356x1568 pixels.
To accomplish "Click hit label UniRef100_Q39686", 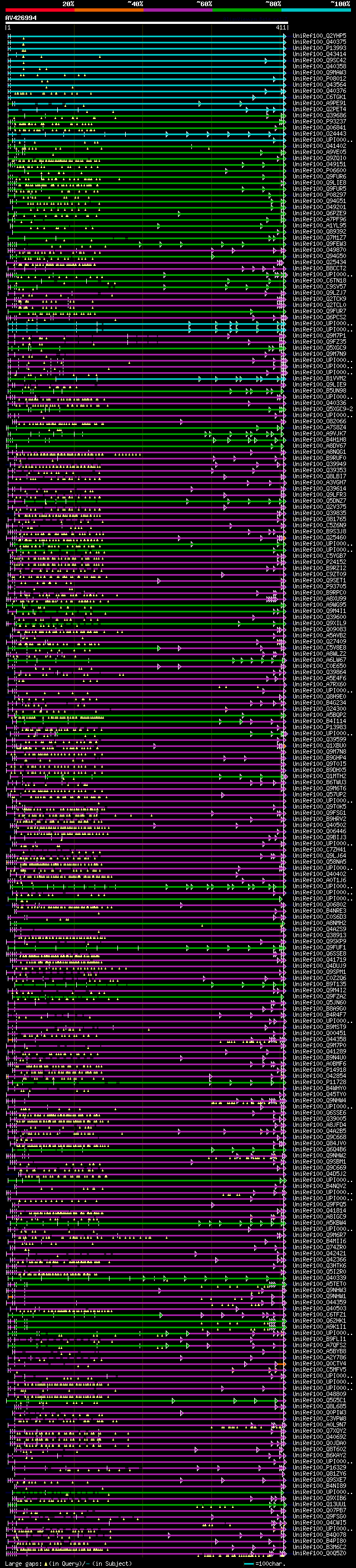I will click(319, 115).
